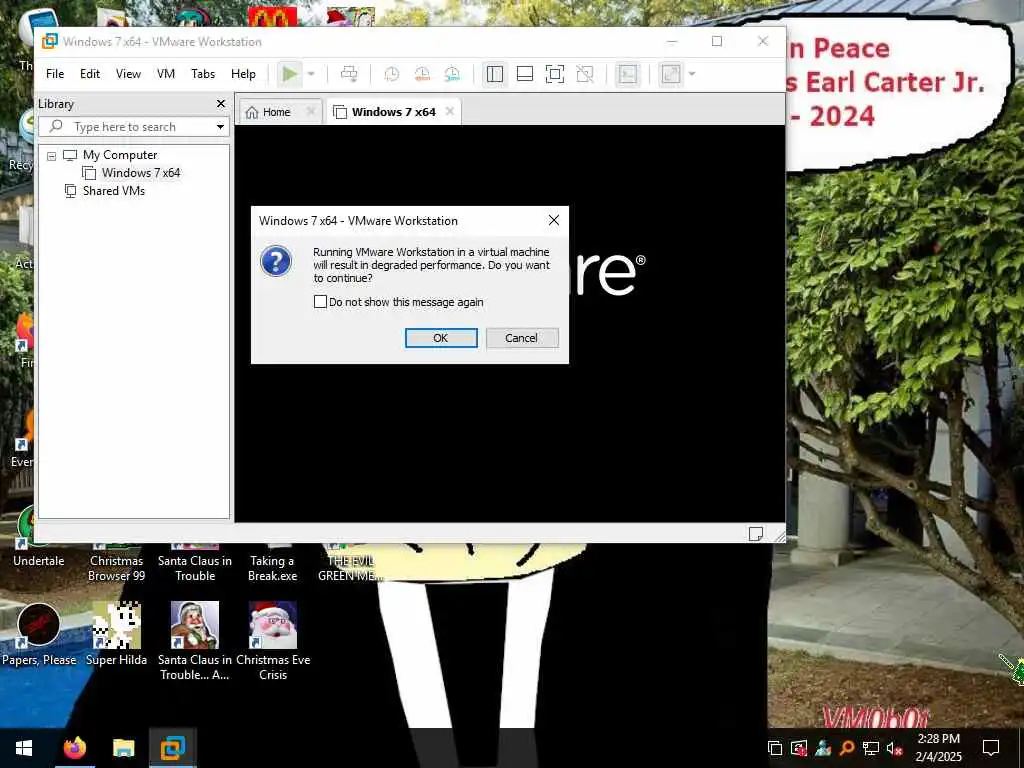Click the console view toolbar icon
Screen dimensions: 1024x768
pos(628,74)
